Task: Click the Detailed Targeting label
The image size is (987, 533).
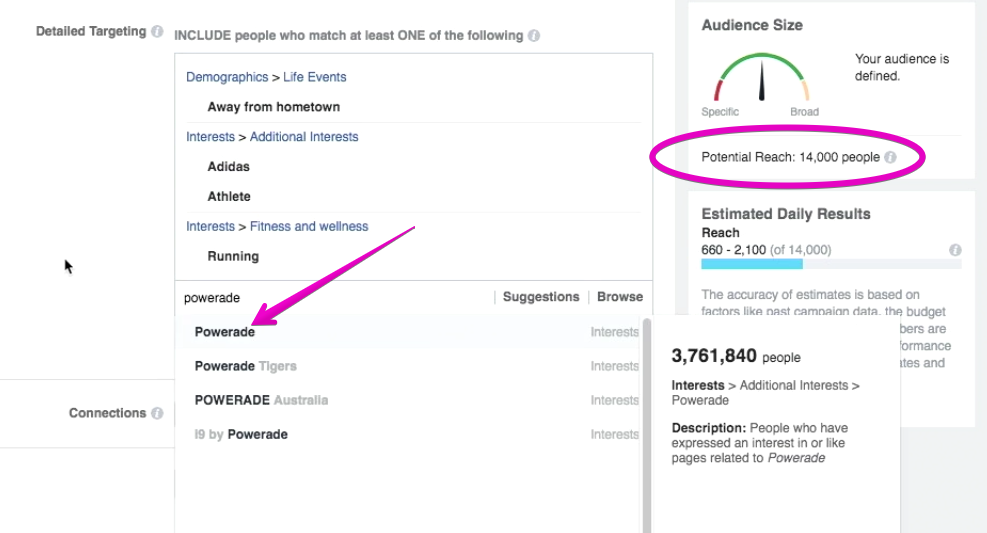Action: coord(91,31)
